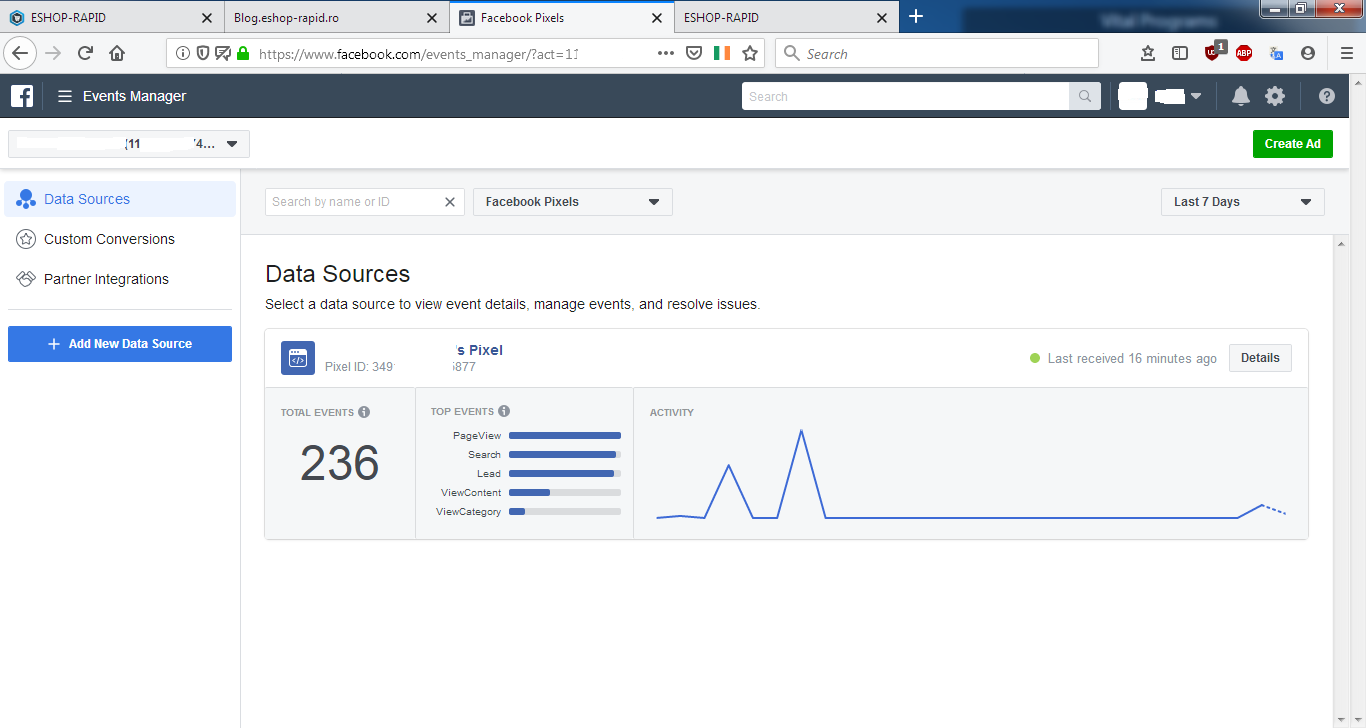The width and height of the screenshot is (1366, 728).
Task: Expand the profile account dropdown arrow
Action: tap(1196, 96)
